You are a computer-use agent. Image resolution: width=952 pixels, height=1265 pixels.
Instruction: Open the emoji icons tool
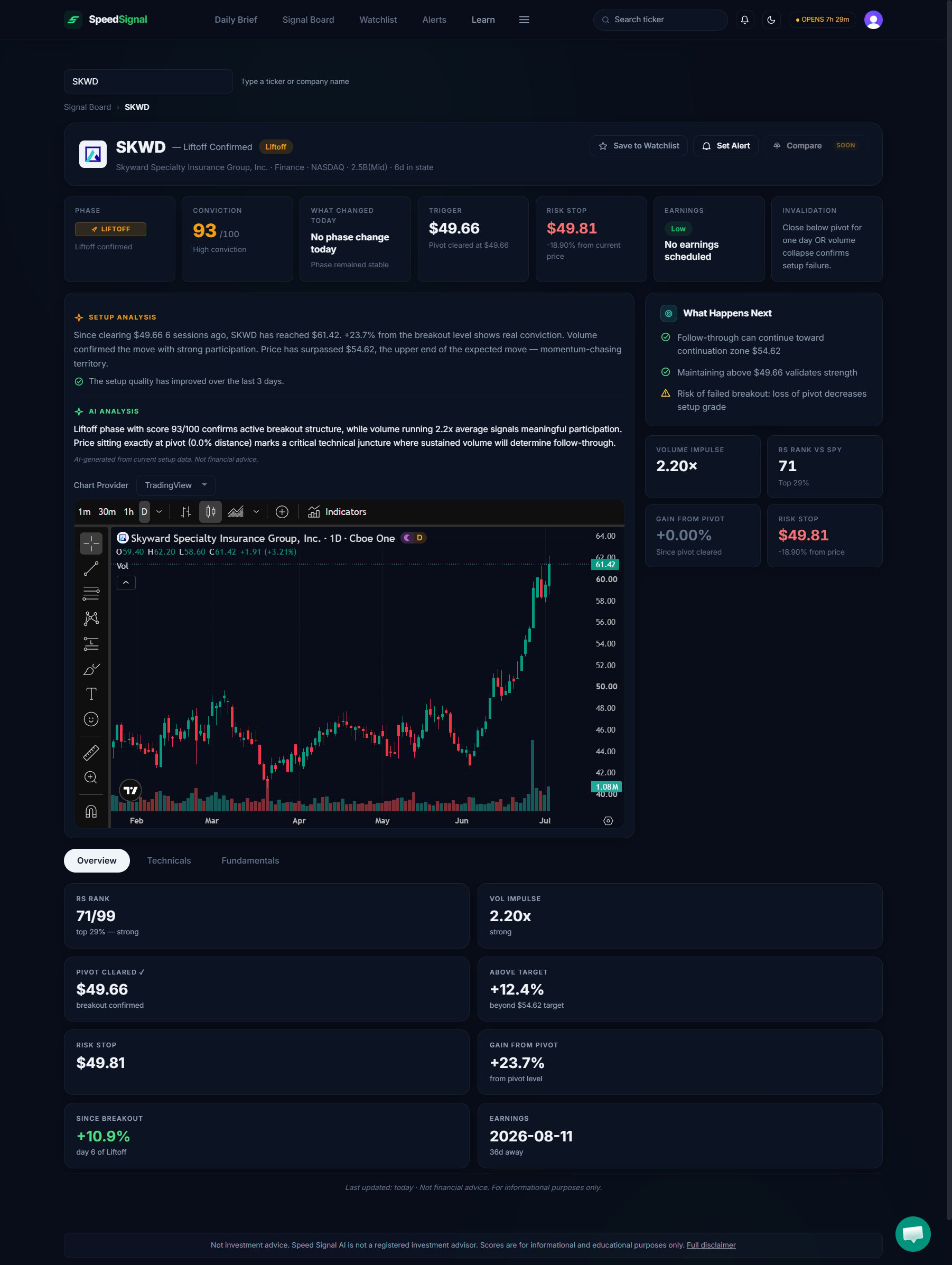91,719
